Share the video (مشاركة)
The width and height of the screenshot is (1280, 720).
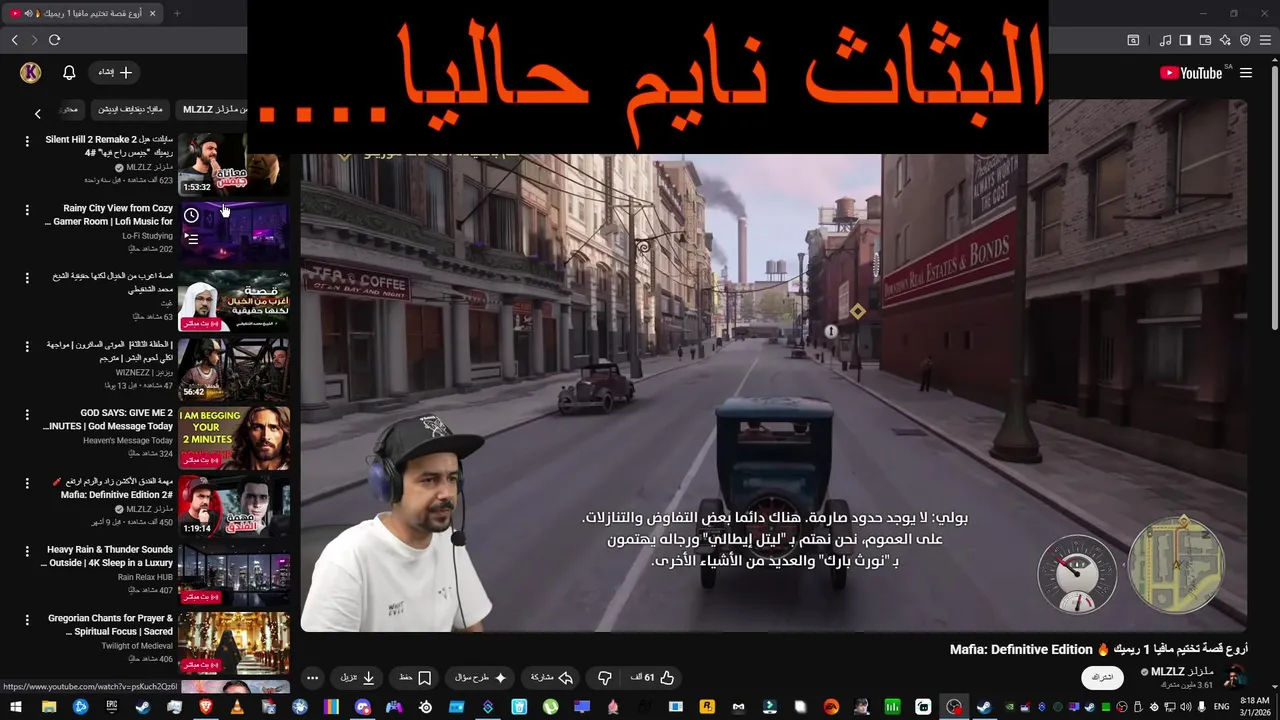pyautogui.click(x=551, y=677)
